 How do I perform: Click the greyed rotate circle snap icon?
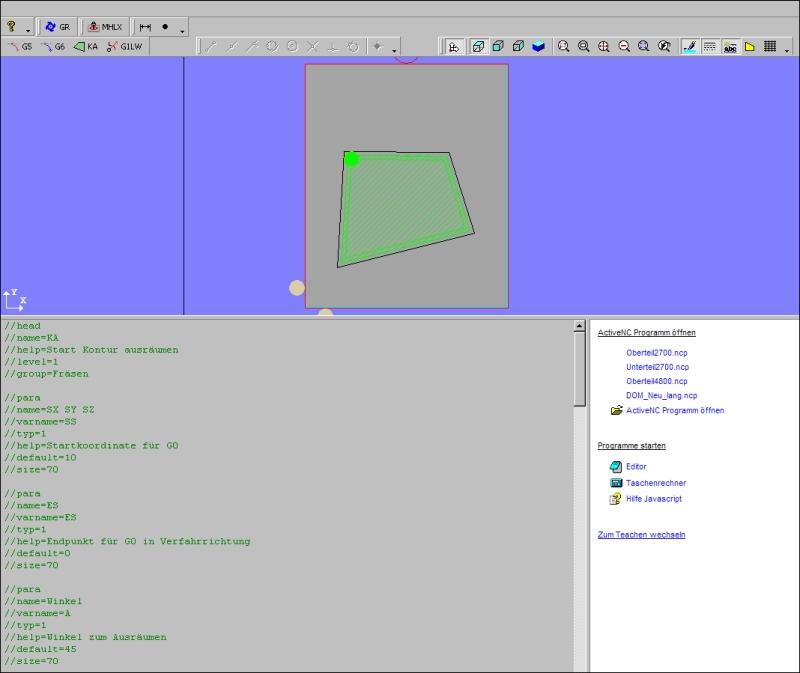[x=353, y=46]
